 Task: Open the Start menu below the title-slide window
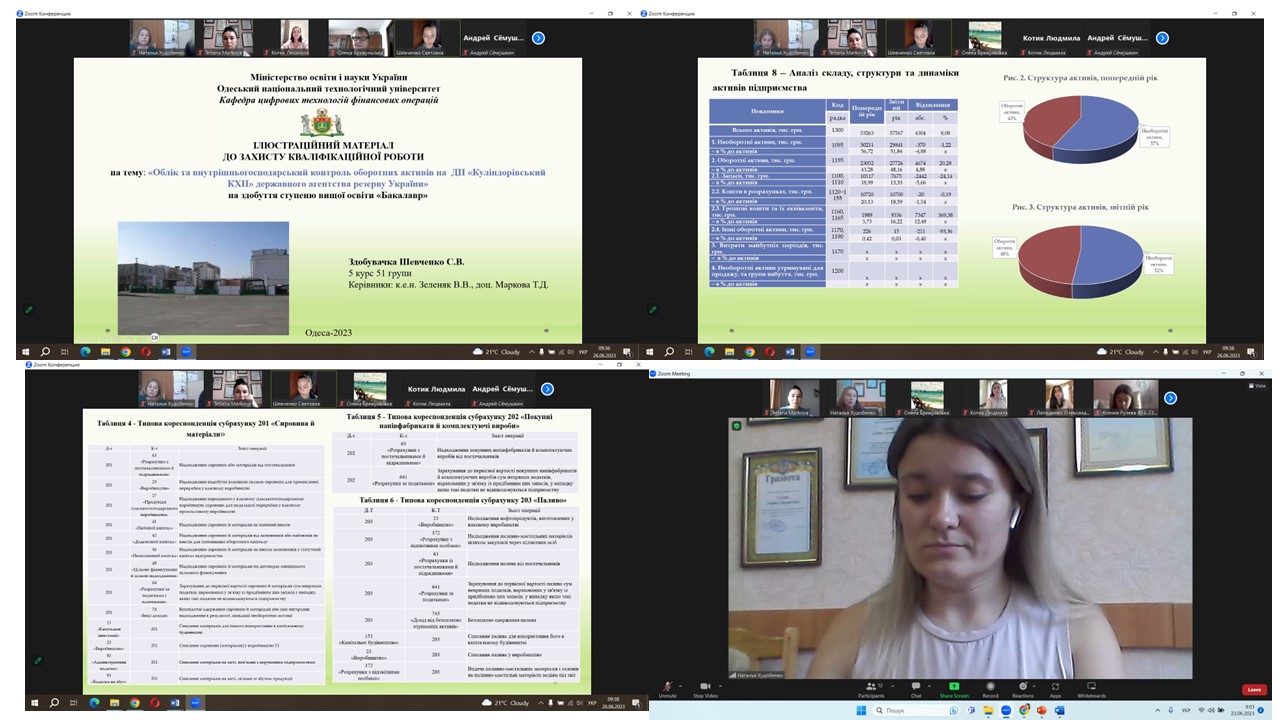pyautogui.click(x=25, y=352)
